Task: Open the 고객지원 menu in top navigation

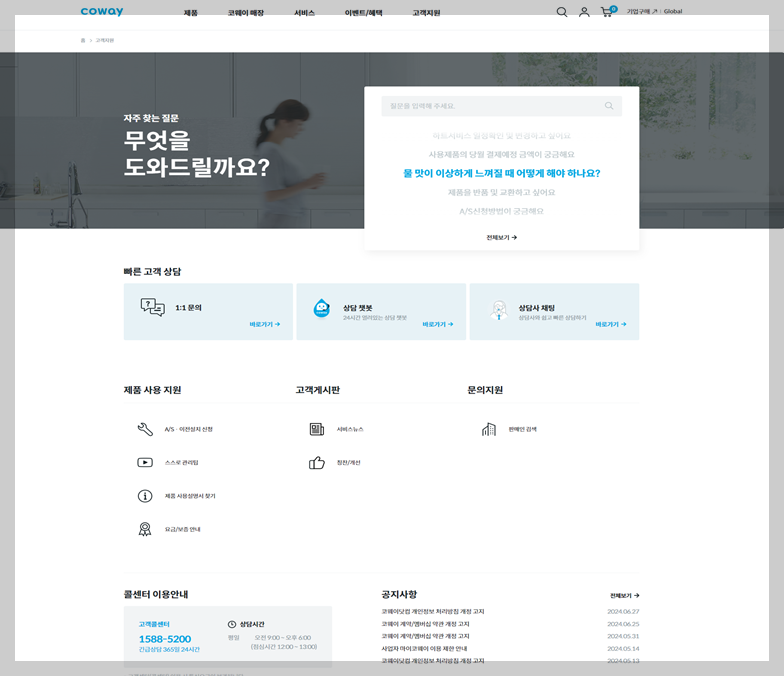Action: point(426,13)
